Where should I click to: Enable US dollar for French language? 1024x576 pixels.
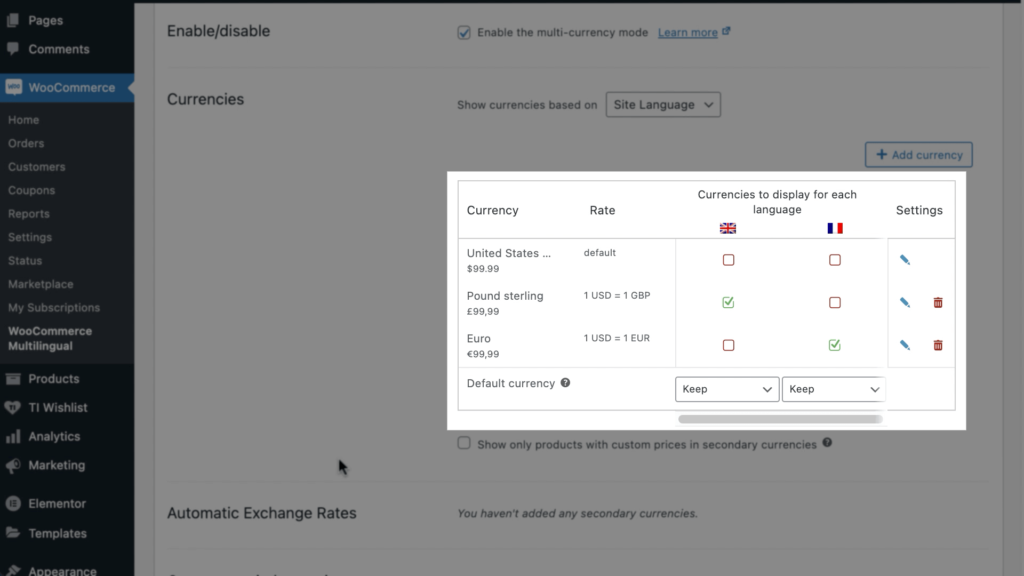click(835, 260)
